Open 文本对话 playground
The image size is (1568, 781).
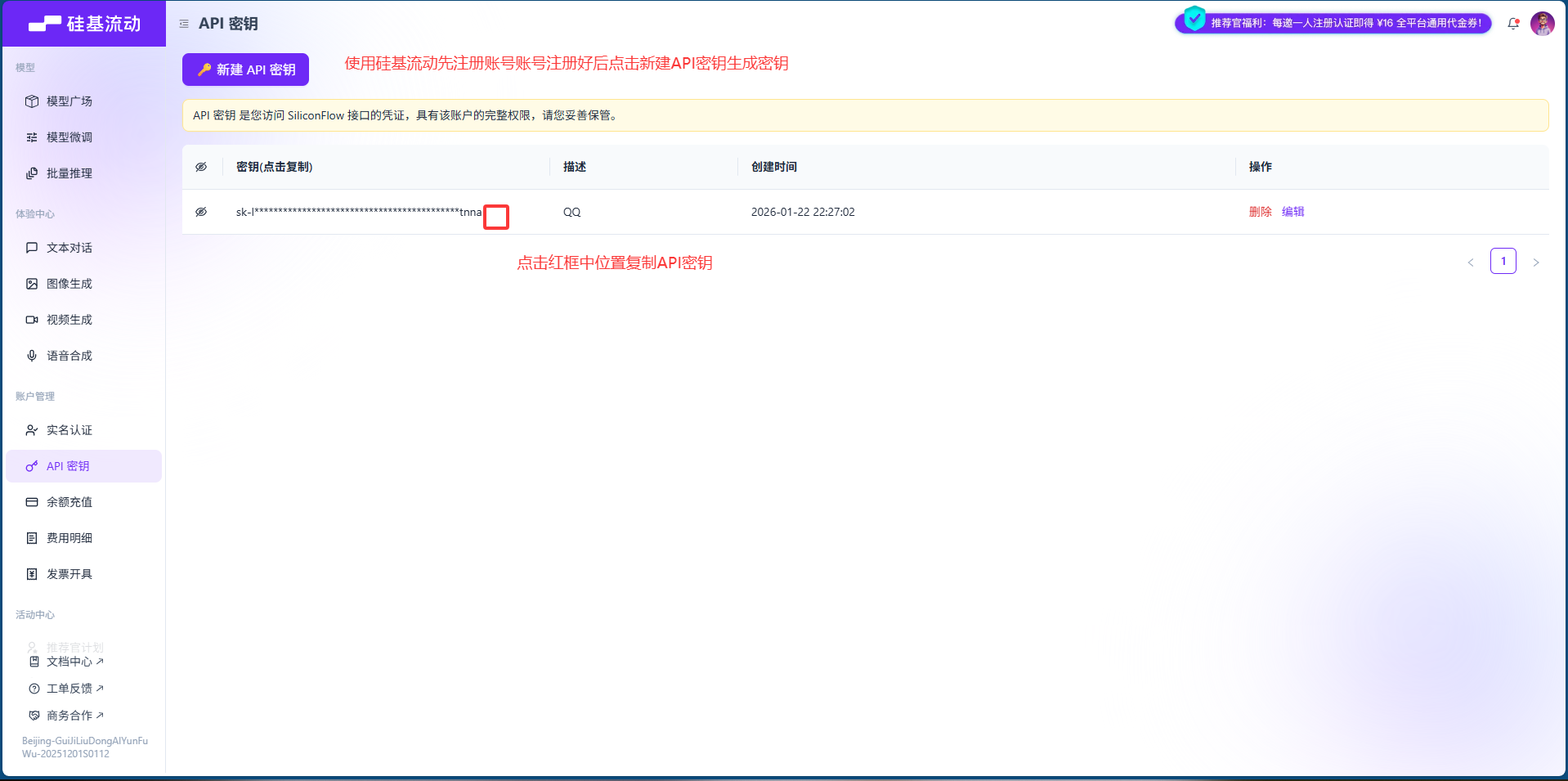coord(69,248)
